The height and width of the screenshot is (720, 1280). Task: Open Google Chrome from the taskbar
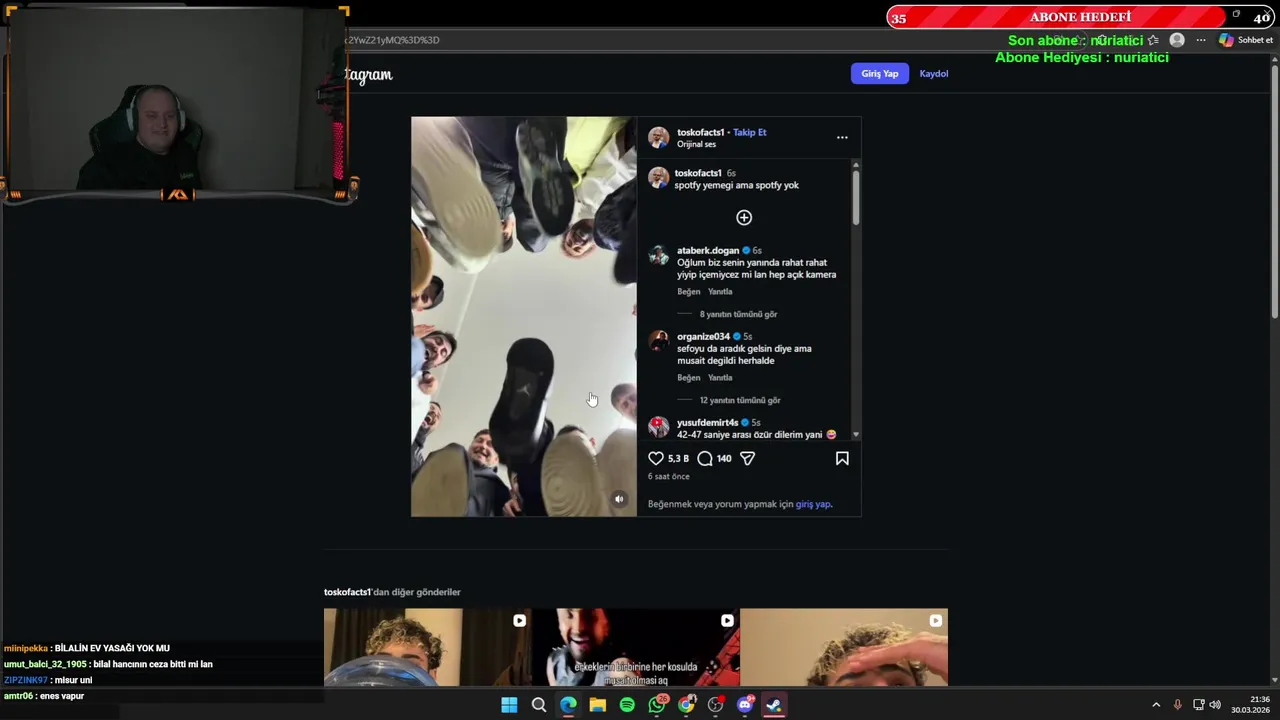(x=686, y=705)
